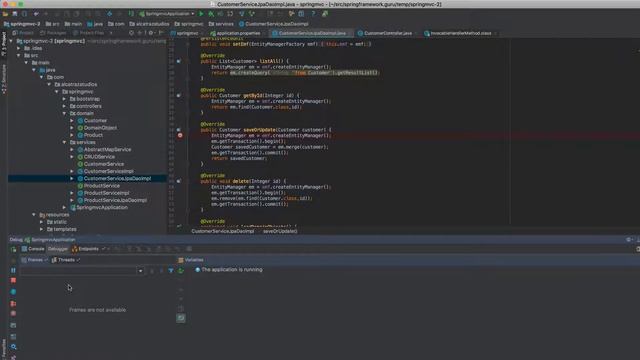Open the SpringmvcApplication run configuration dropdown
This screenshot has width=640, height=360.
click(x=167, y=14)
